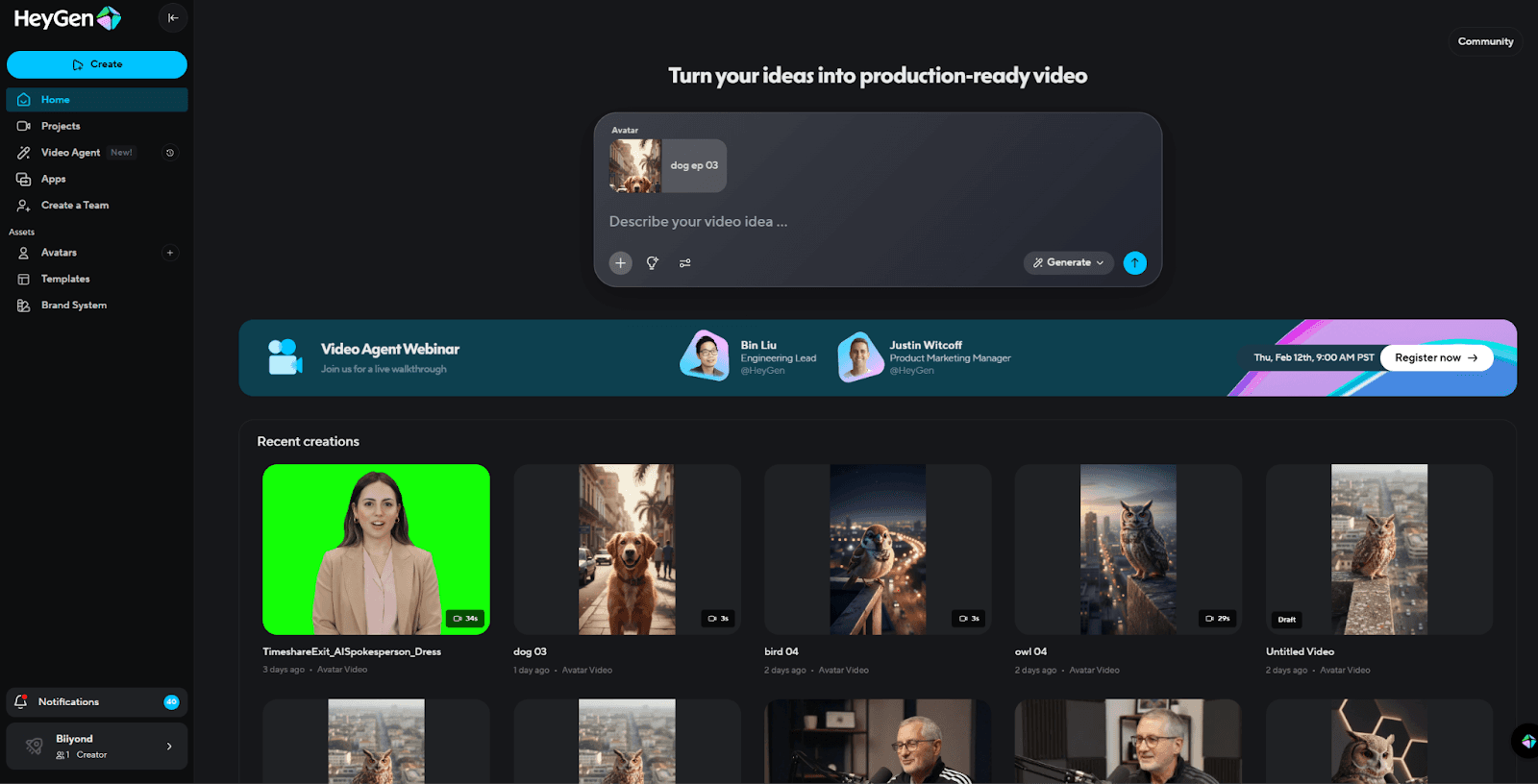Click the plus icon next to Avatars
1538x784 pixels.
[170, 253]
